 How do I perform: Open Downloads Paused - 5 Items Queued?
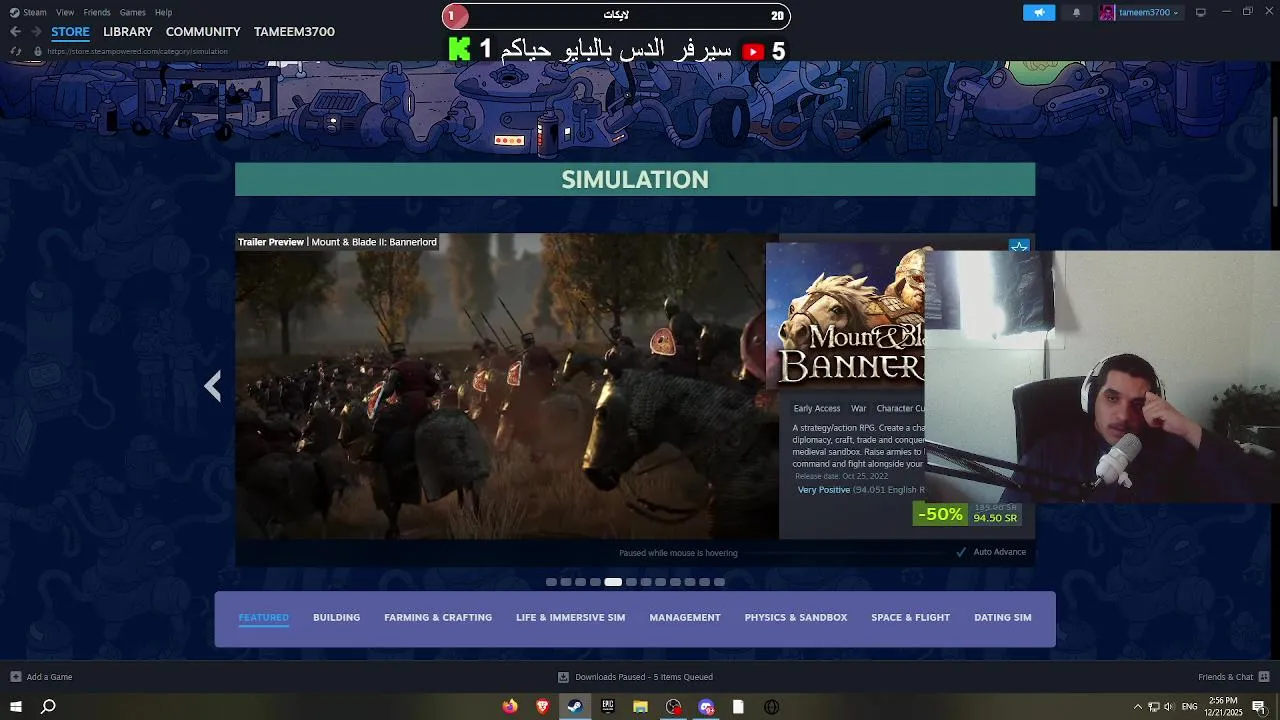tap(644, 677)
